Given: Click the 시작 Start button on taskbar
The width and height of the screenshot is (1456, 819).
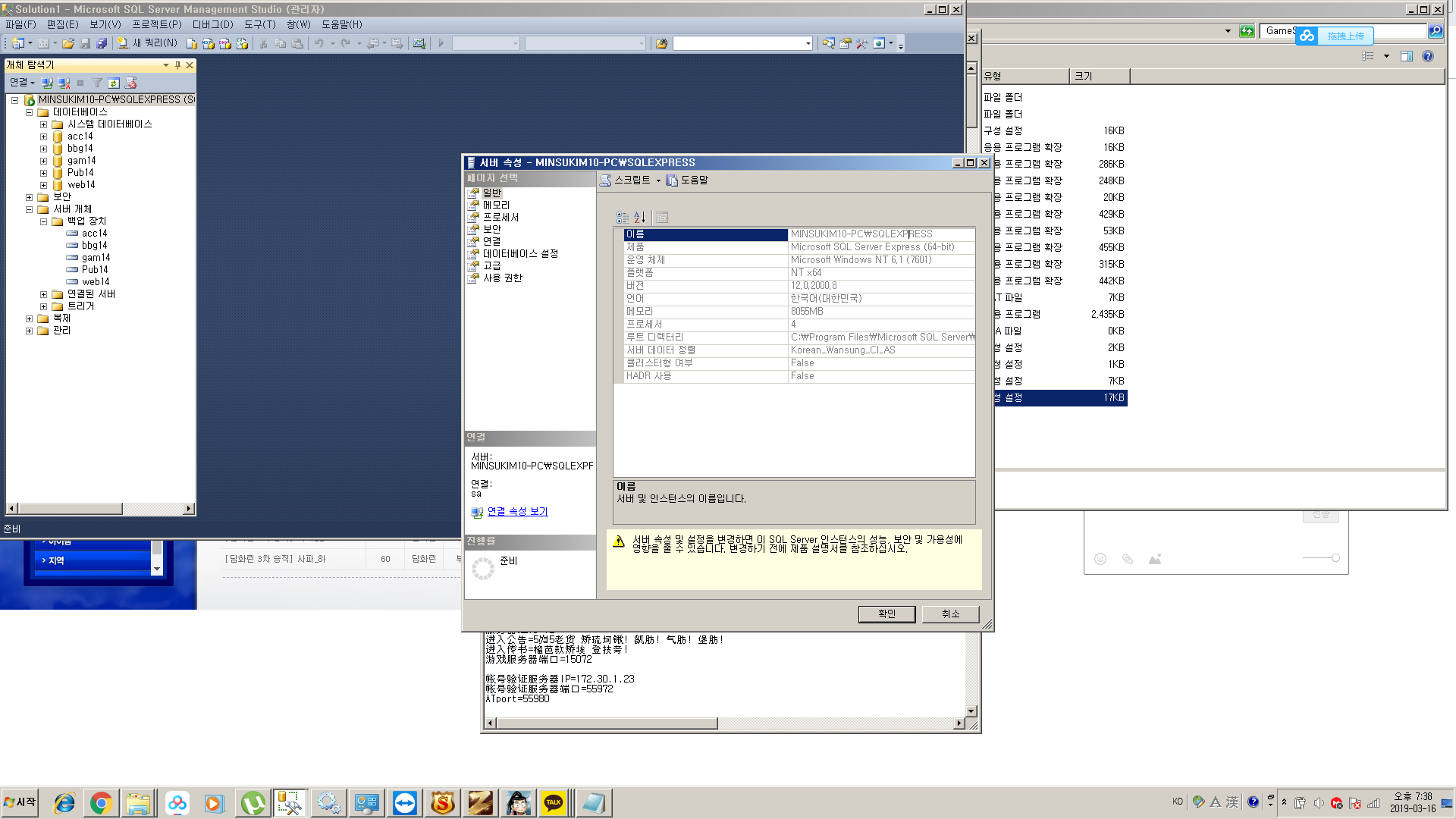Looking at the screenshot, I should click(20, 802).
